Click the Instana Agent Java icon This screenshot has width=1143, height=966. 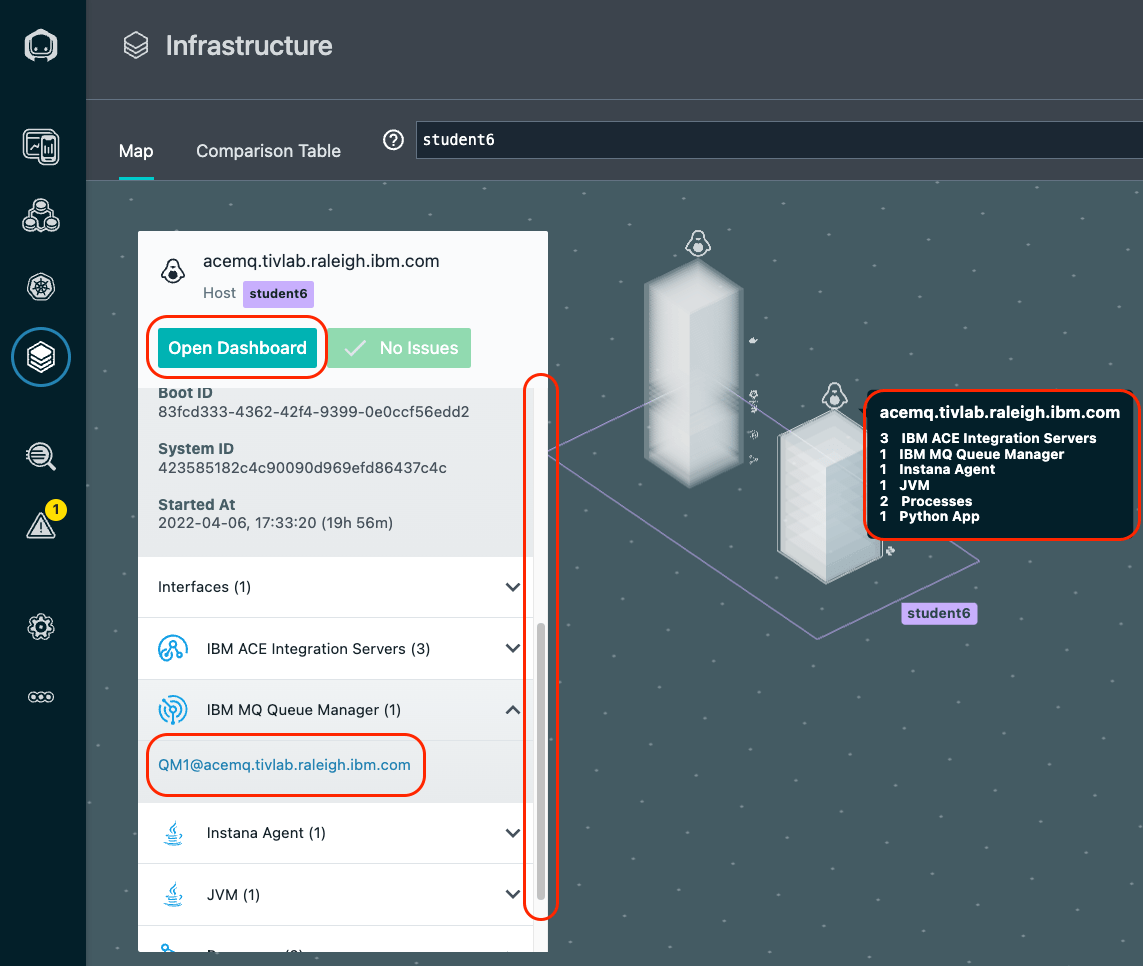click(x=173, y=833)
